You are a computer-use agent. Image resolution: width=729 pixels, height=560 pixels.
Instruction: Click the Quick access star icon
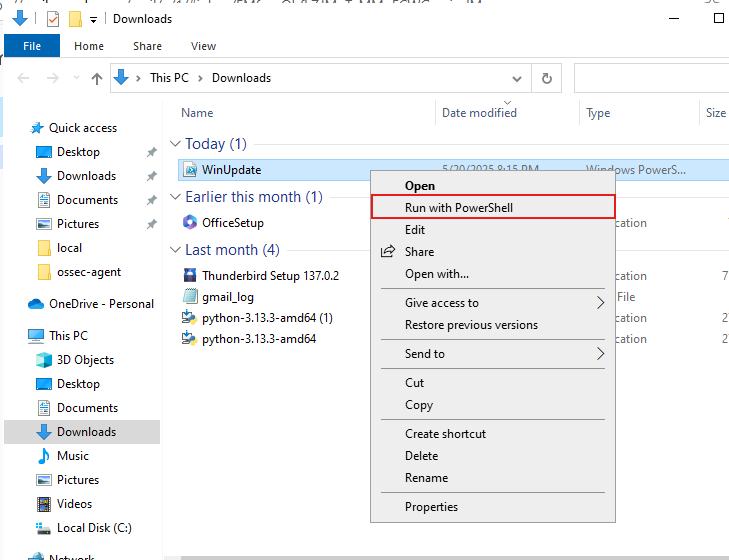coord(37,128)
